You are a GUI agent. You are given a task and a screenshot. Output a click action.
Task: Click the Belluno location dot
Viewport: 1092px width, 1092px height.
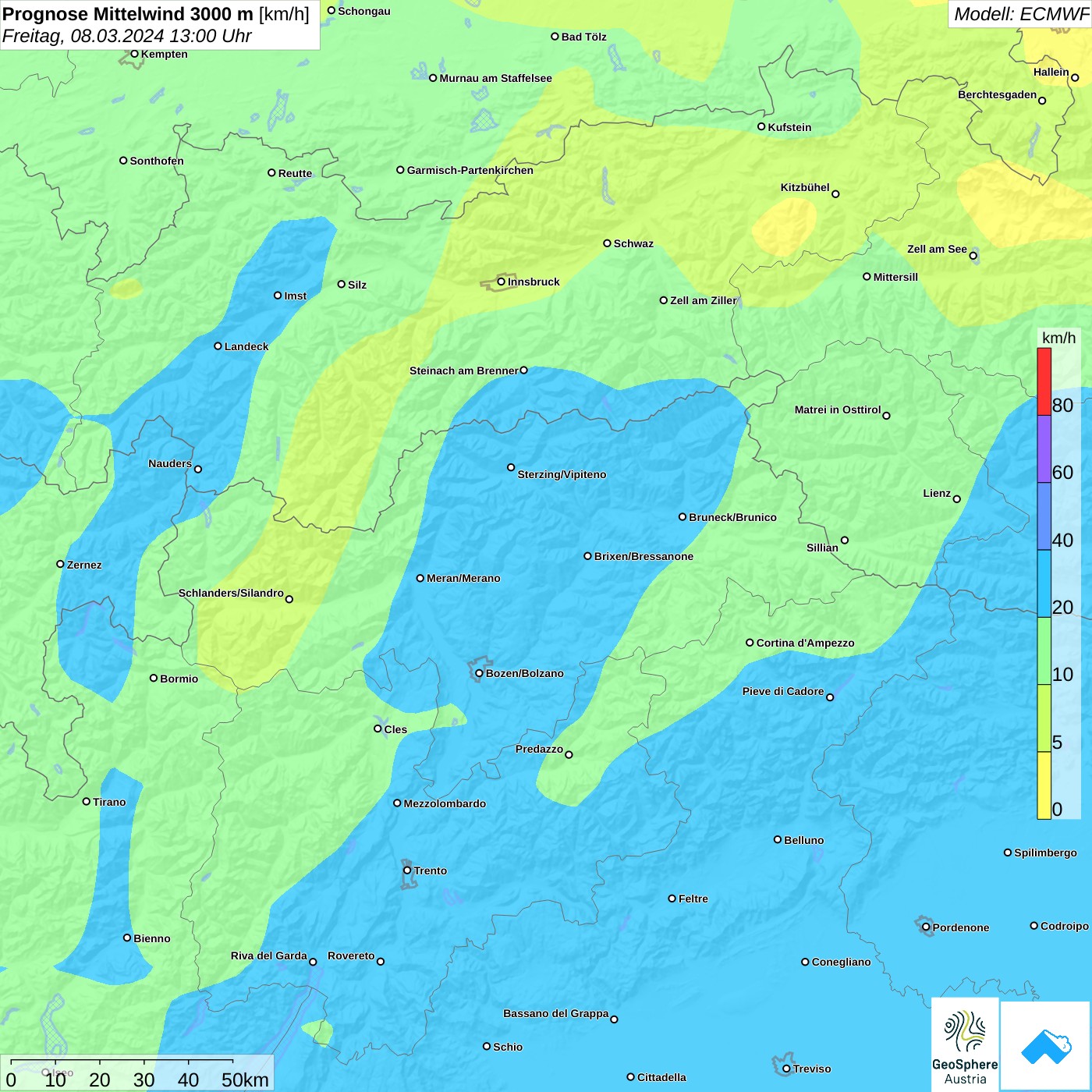tap(778, 839)
